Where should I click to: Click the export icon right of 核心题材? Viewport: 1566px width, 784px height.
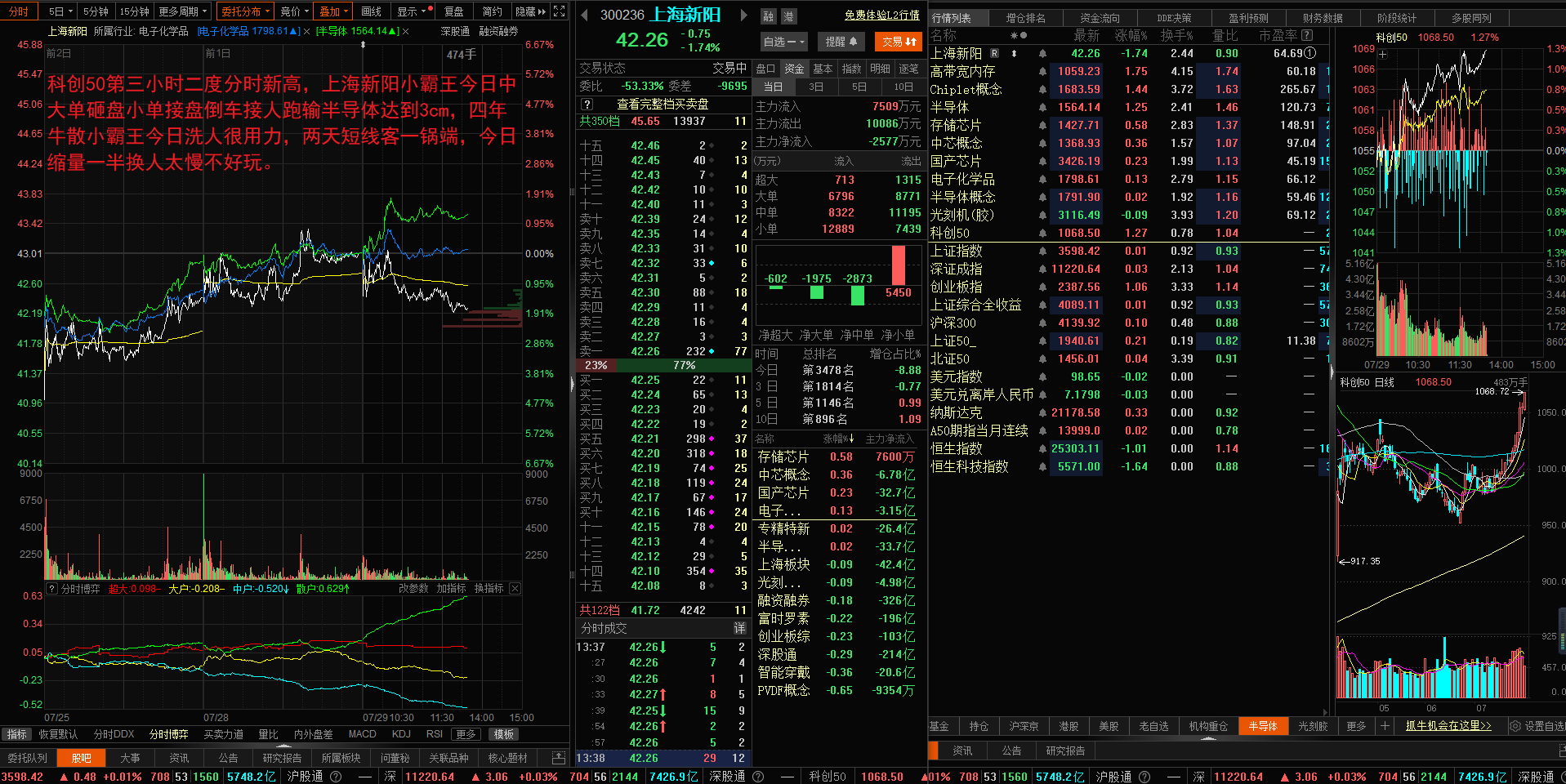point(559,758)
